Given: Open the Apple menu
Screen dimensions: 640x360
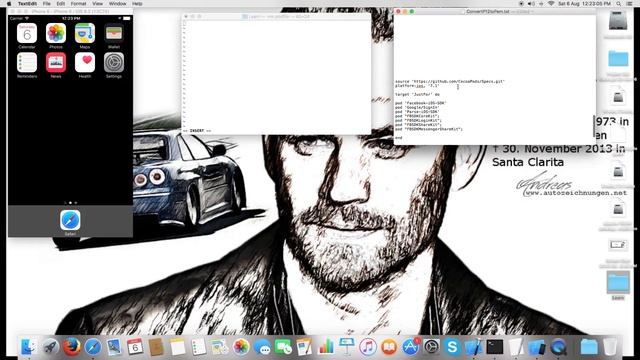Looking at the screenshot, I should click(9, 4).
